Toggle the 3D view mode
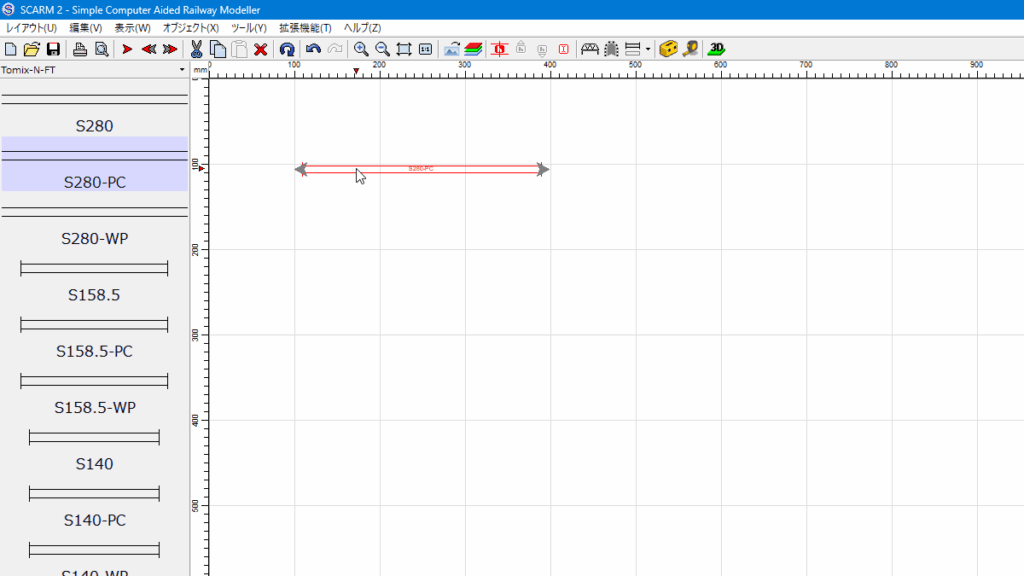Image resolution: width=1024 pixels, height=576 pixels. pyautogui.click(x=716, y=49)
